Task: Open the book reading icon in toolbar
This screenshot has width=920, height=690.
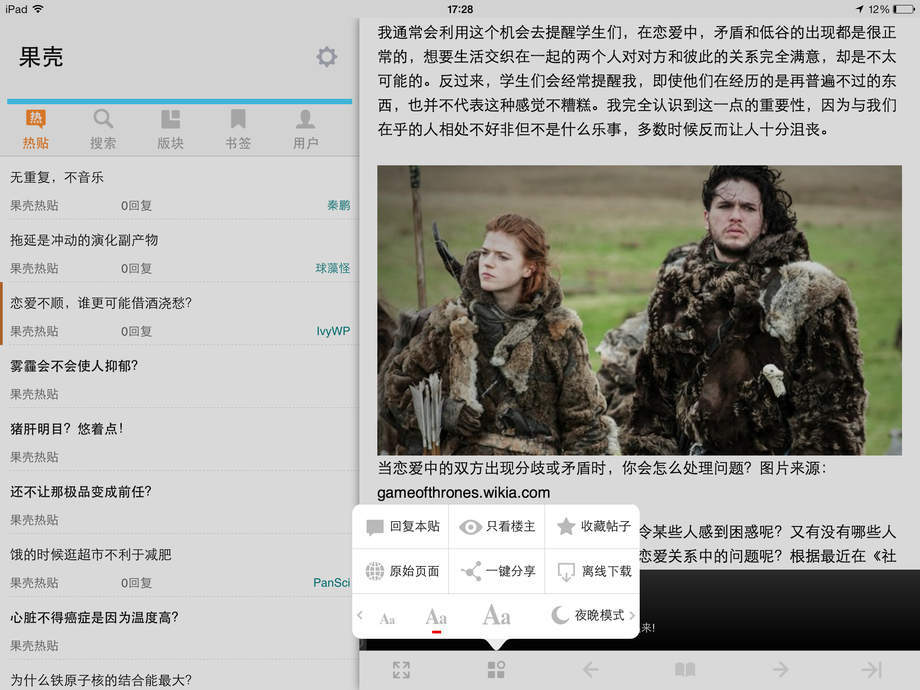Action: (x=684, y=670)
